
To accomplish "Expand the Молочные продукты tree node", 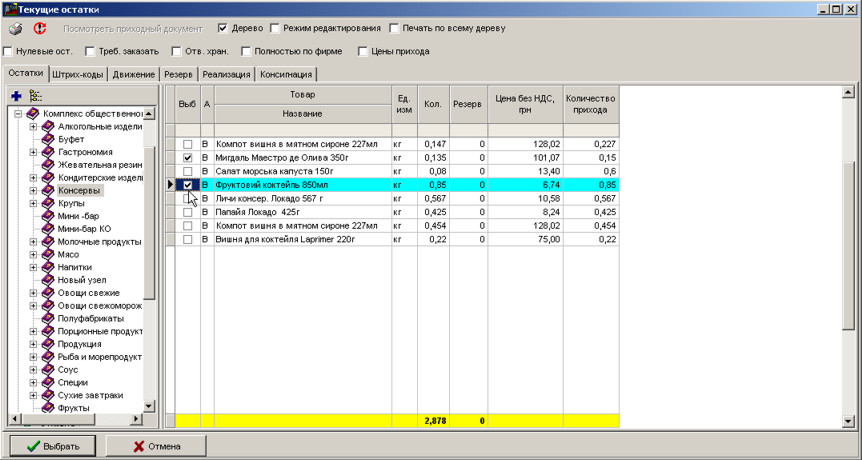I will [x=33, y=242].
